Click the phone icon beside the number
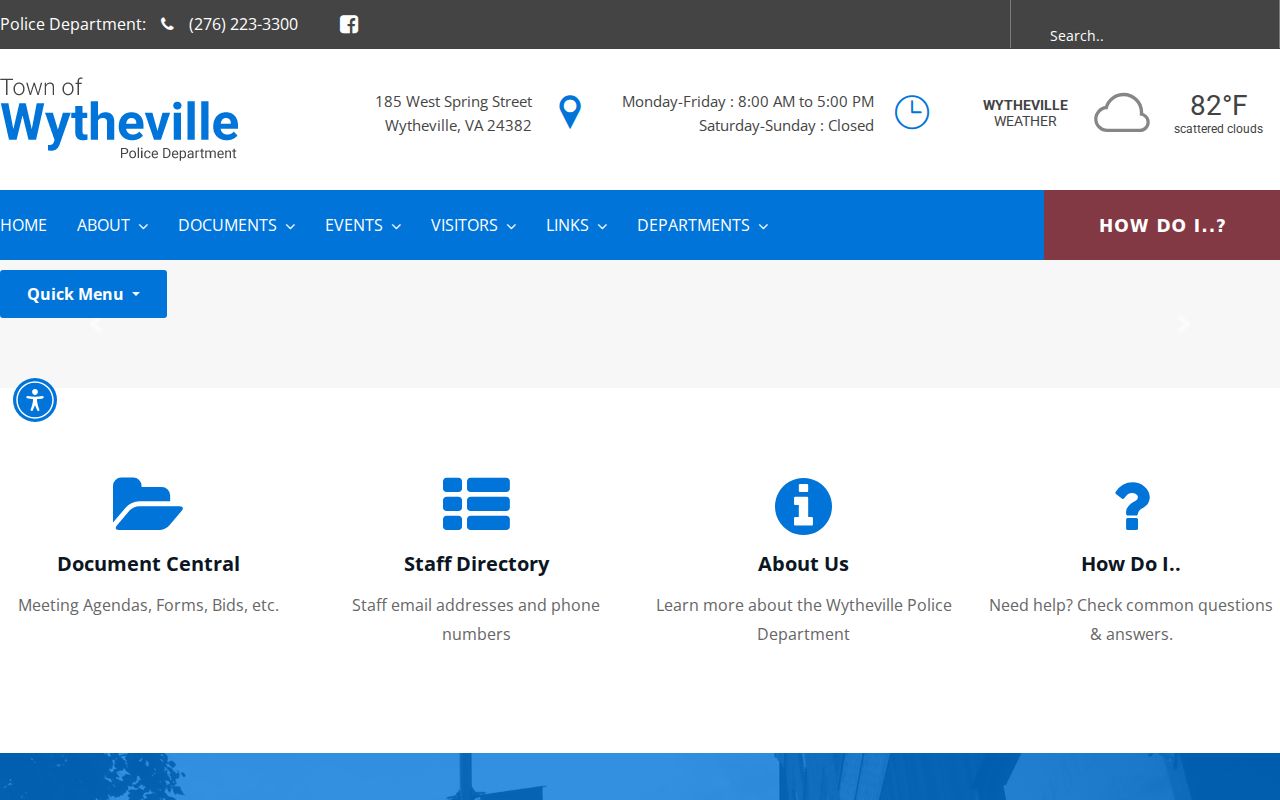 point(167,24)
